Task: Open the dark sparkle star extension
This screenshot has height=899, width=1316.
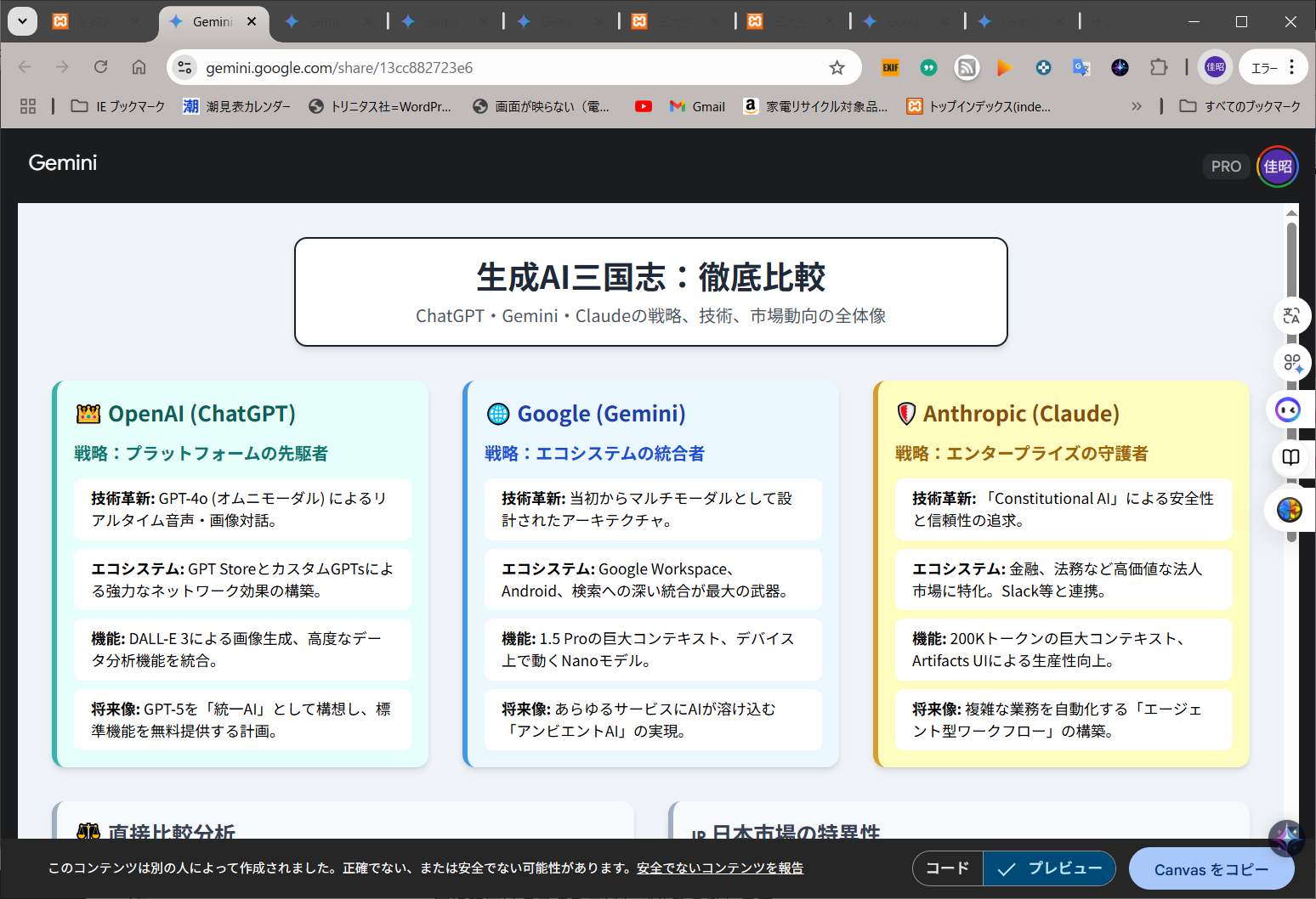Action: 1120,68
